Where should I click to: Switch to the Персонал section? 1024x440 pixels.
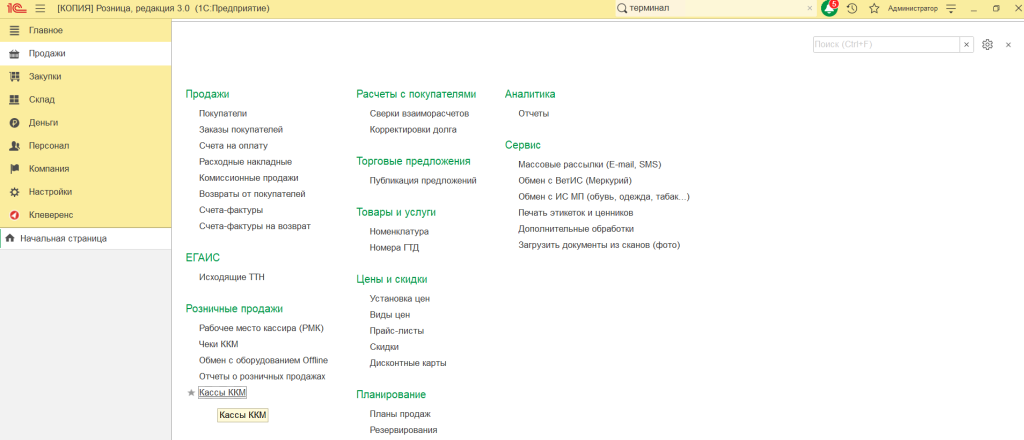point(86,146)
